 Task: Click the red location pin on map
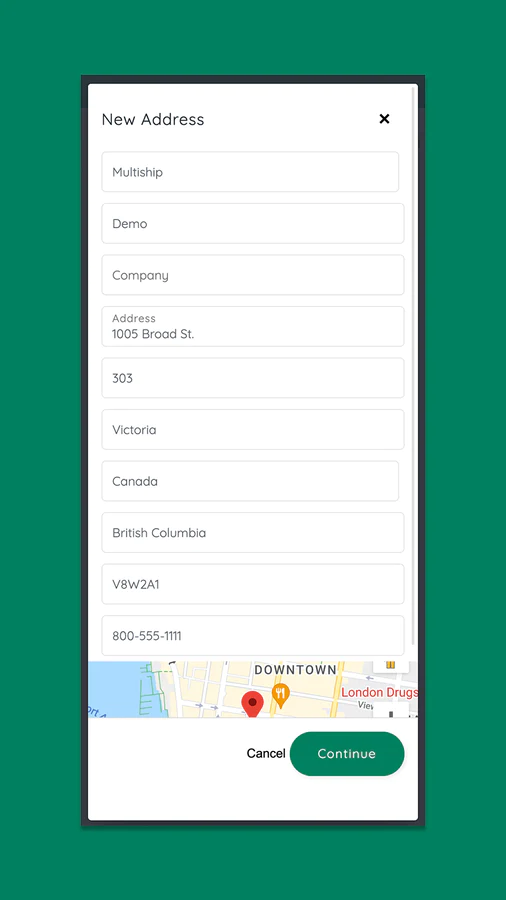pos(252,704)
